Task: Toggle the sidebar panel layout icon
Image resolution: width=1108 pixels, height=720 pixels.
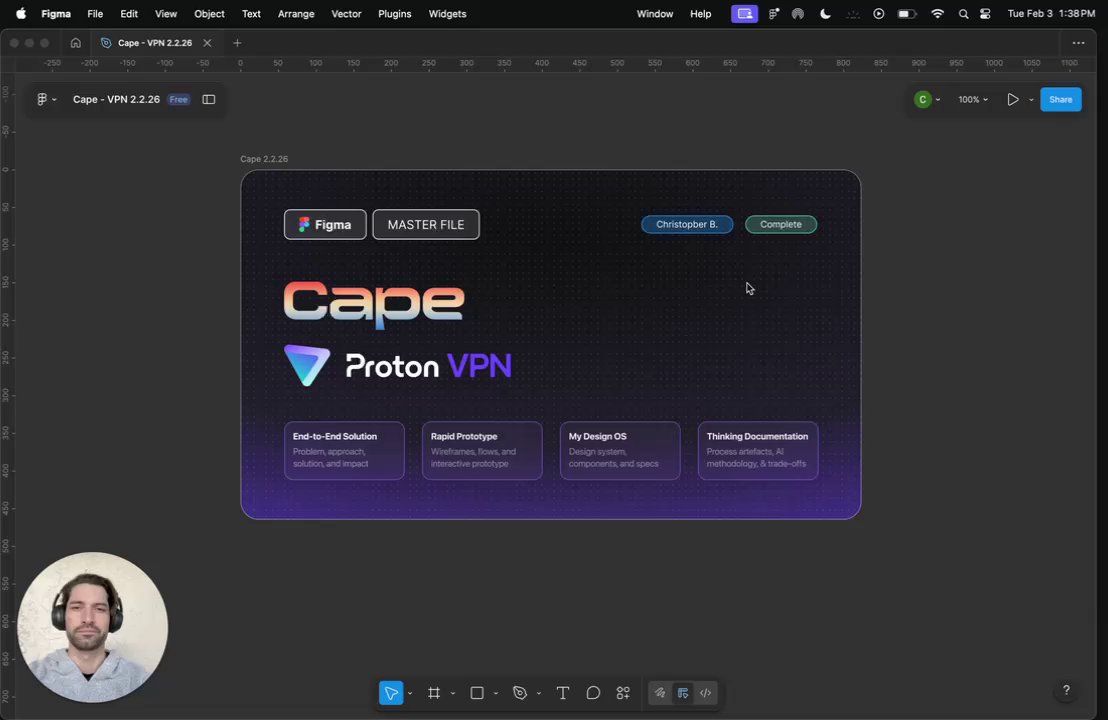Action: pyautogui.click(x=208, y=100)
